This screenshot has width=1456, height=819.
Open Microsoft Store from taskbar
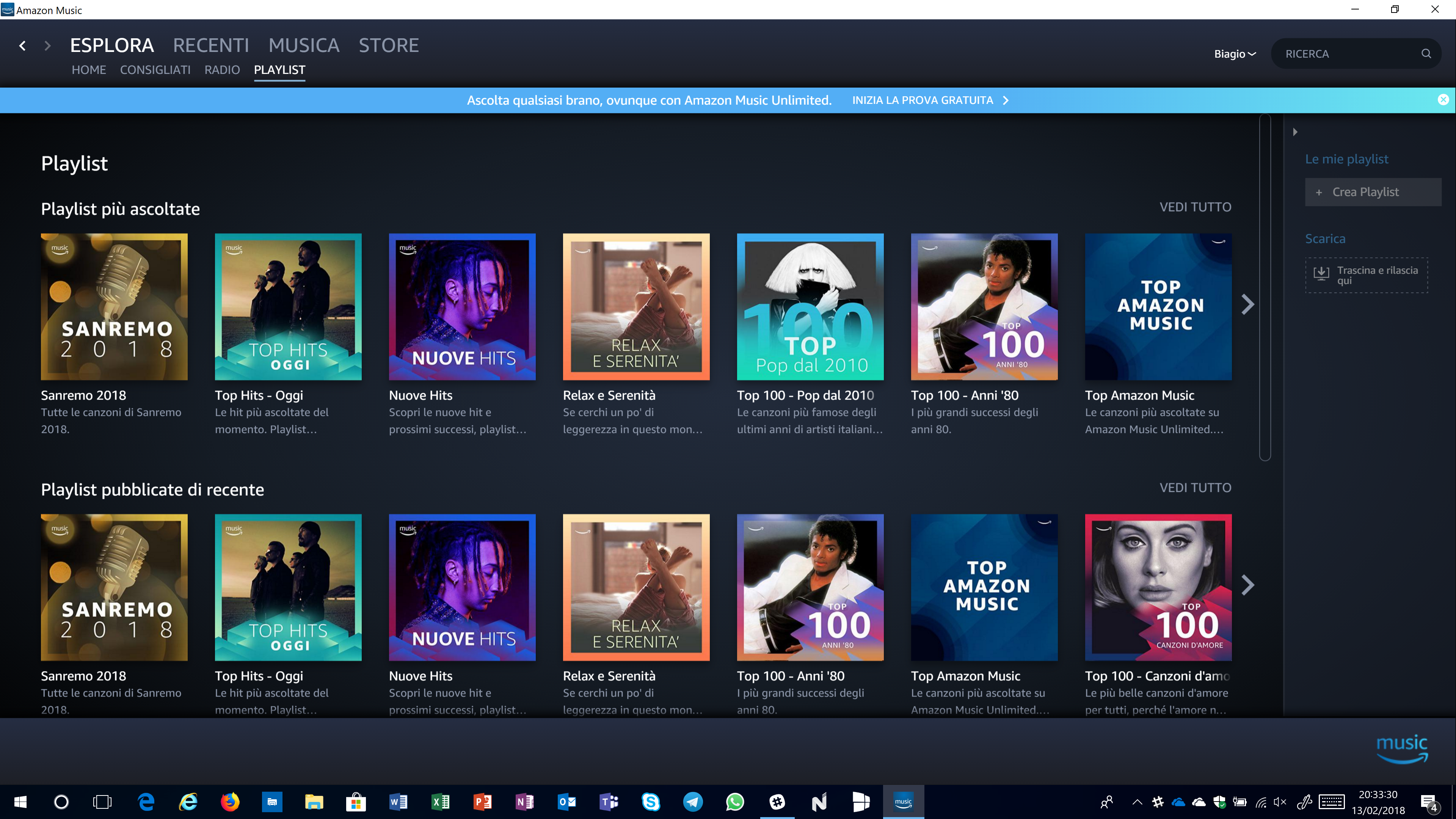point(356,802)
